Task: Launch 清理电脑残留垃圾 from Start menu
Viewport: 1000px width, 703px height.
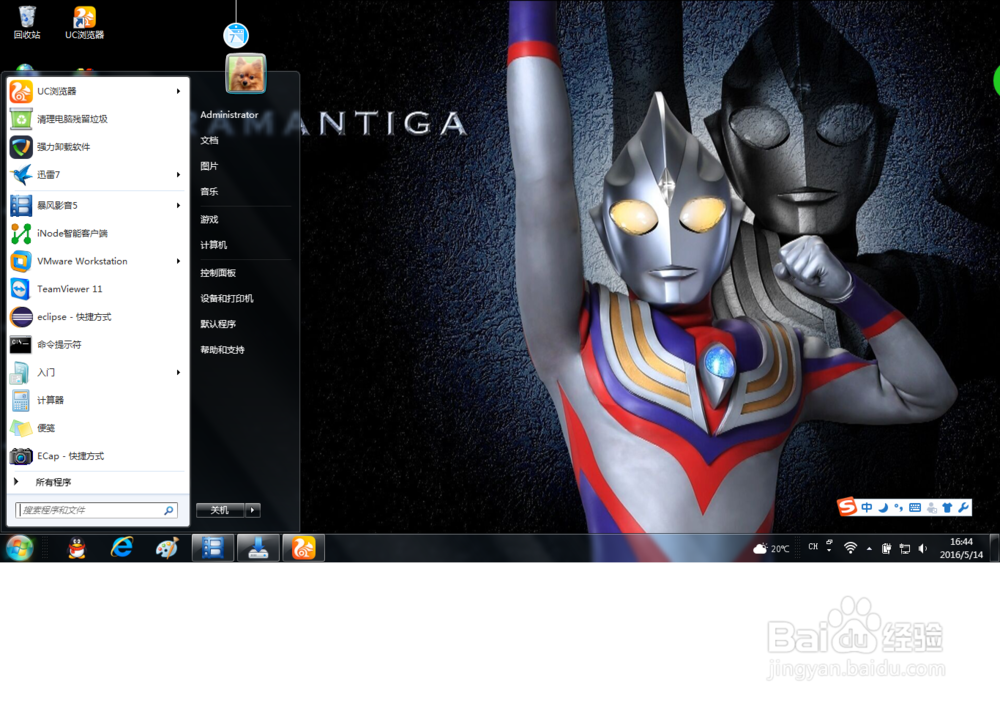Action: 98,119
